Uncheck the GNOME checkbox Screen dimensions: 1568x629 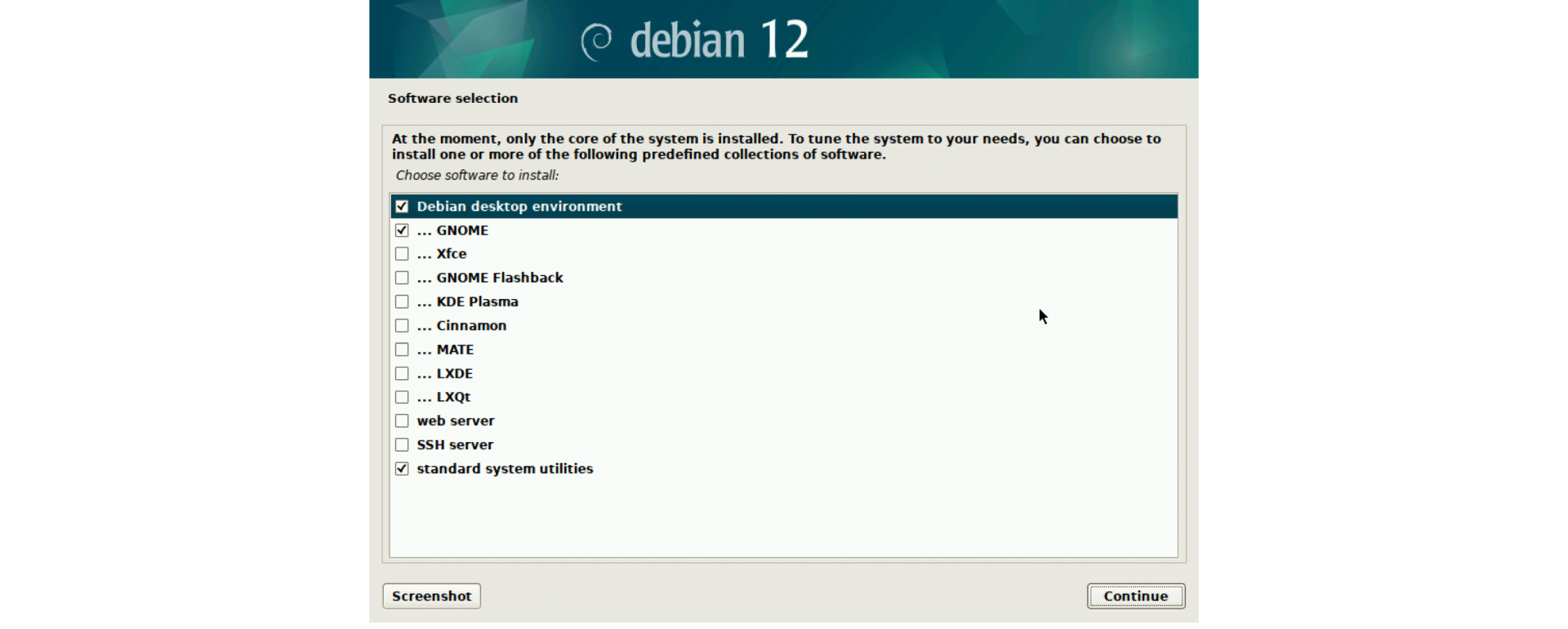[x=402, y=230]
